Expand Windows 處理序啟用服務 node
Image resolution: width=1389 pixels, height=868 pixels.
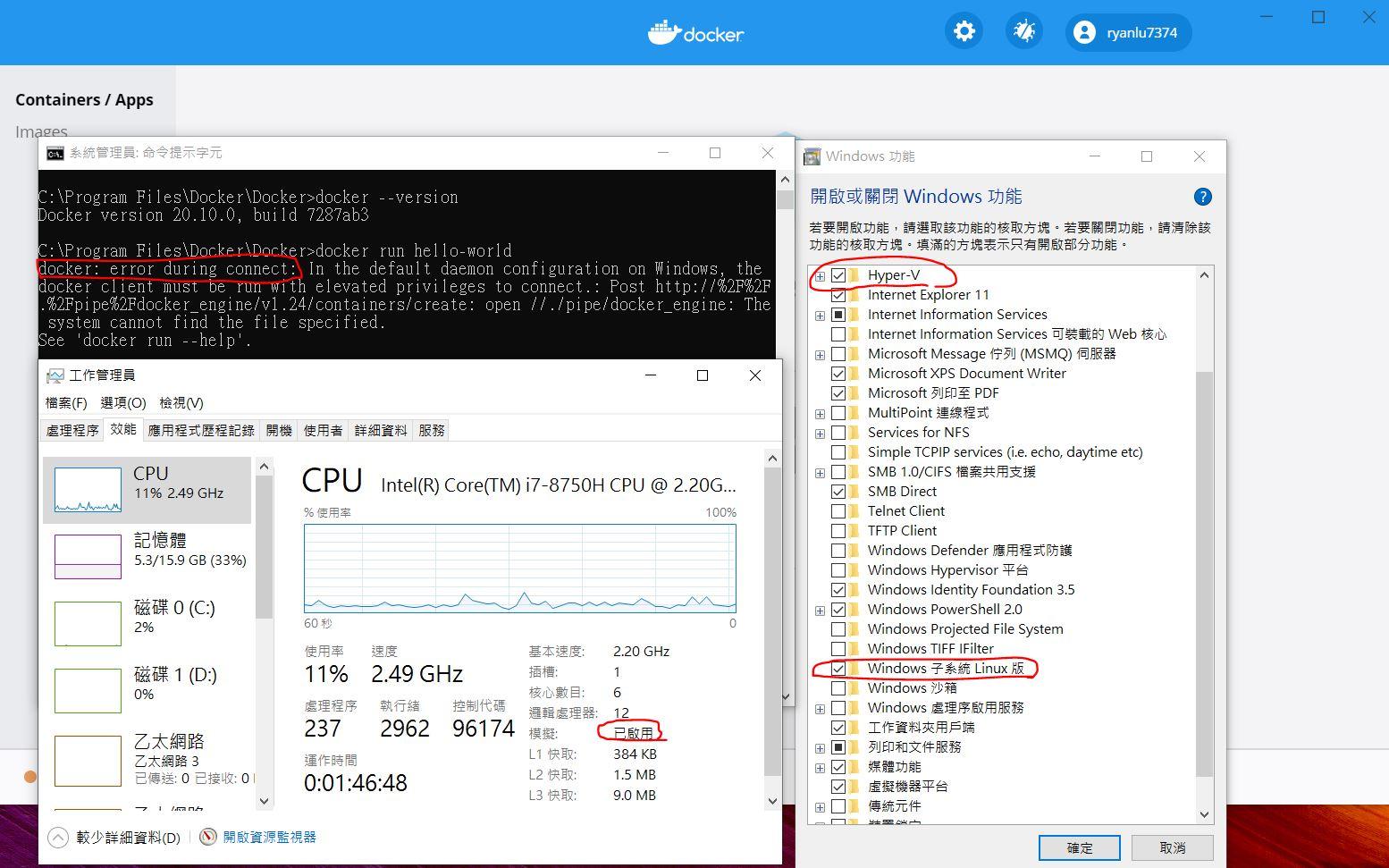coord(820,709)
